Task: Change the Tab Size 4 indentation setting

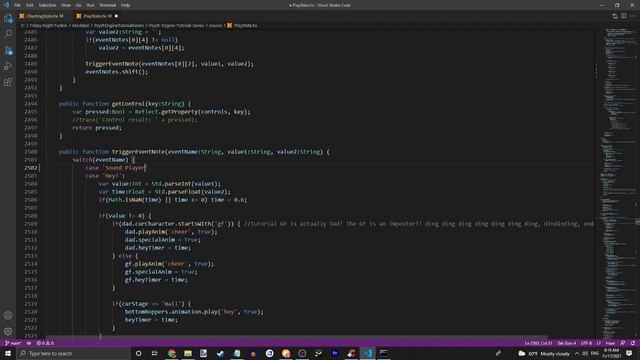Action: pyautogui.click(x=567, y=343)
